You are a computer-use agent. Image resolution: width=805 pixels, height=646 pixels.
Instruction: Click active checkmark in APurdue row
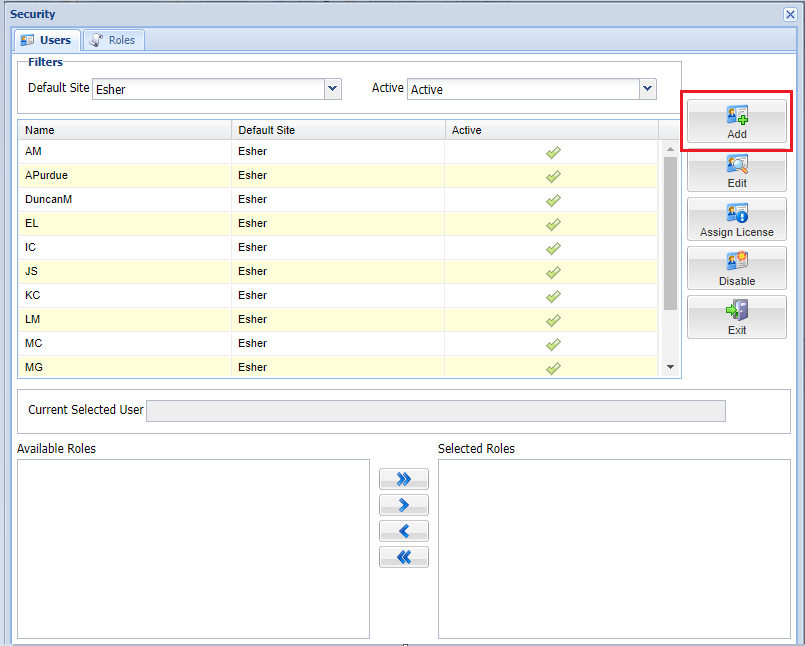[553, 177]
